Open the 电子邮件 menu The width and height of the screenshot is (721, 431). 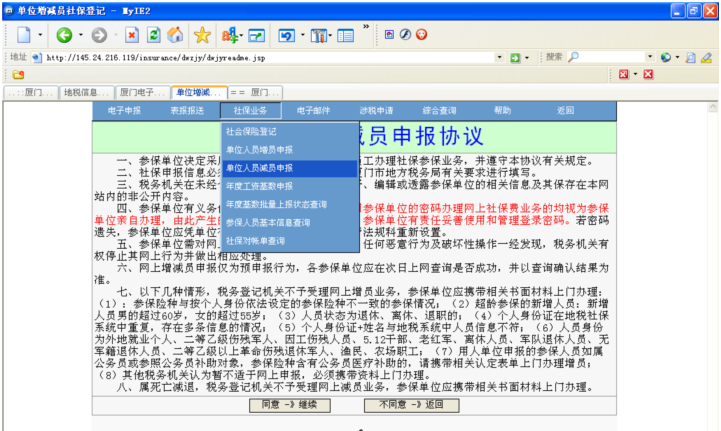point(313,111)
